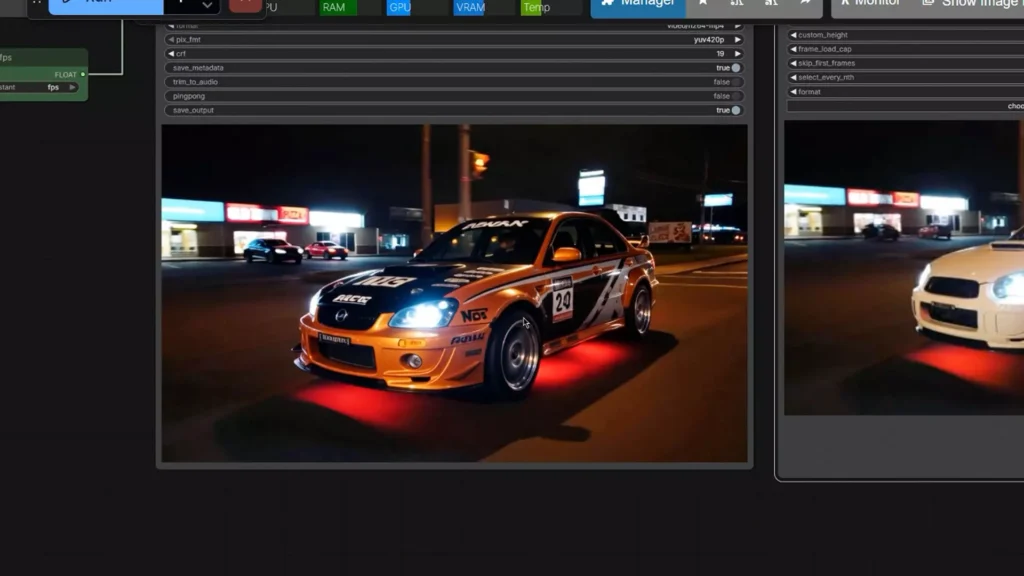Screen dimensions: 1024x576
Task: Toggle pingpong switch
Action: (x=736, y=96)
